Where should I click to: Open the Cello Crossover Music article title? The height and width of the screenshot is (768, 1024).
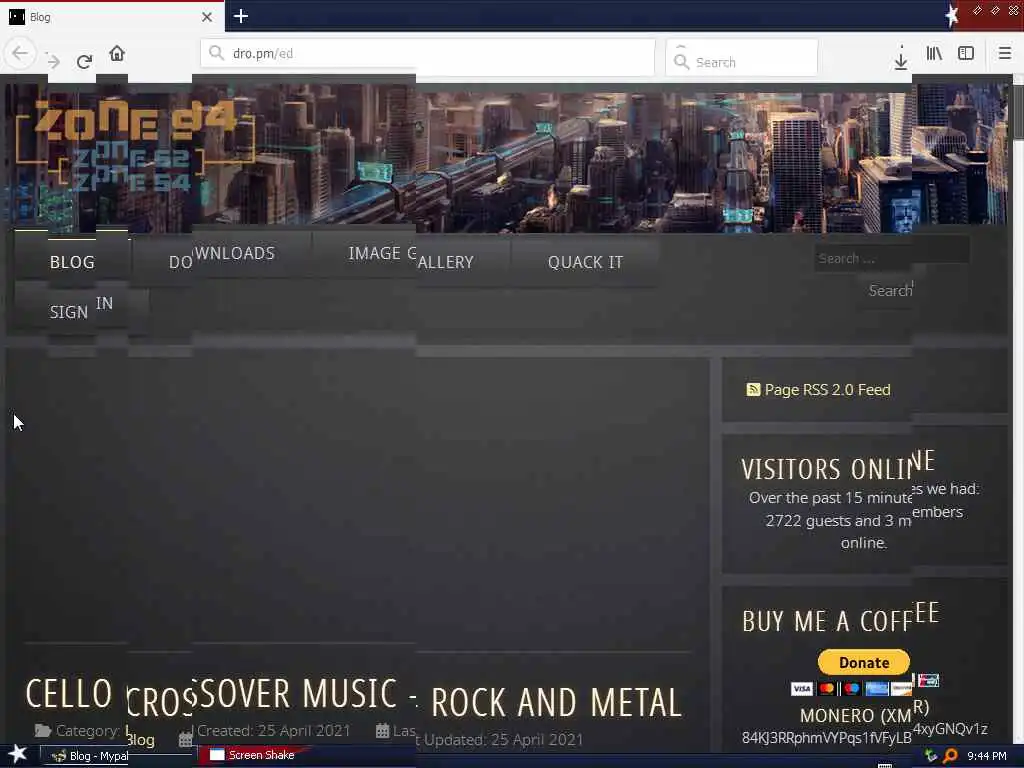click(353, 697)
